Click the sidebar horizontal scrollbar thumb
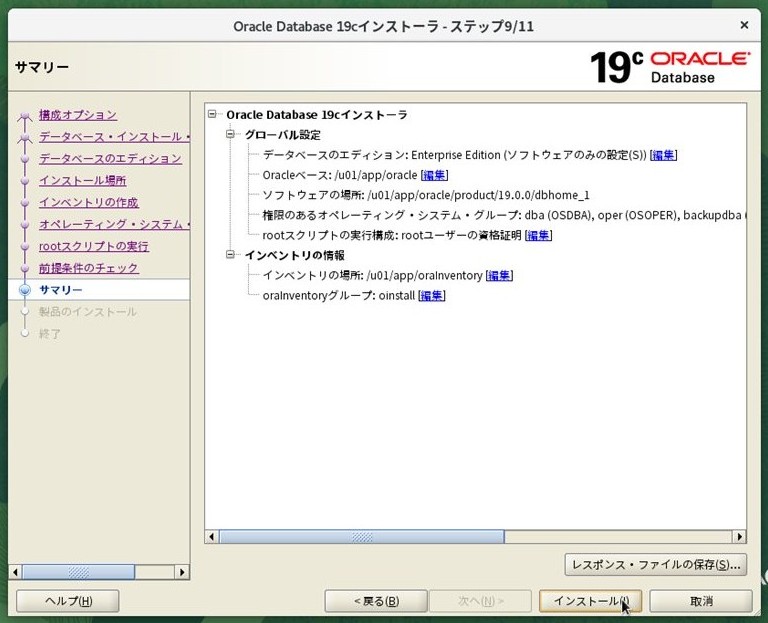 (78, 572)
